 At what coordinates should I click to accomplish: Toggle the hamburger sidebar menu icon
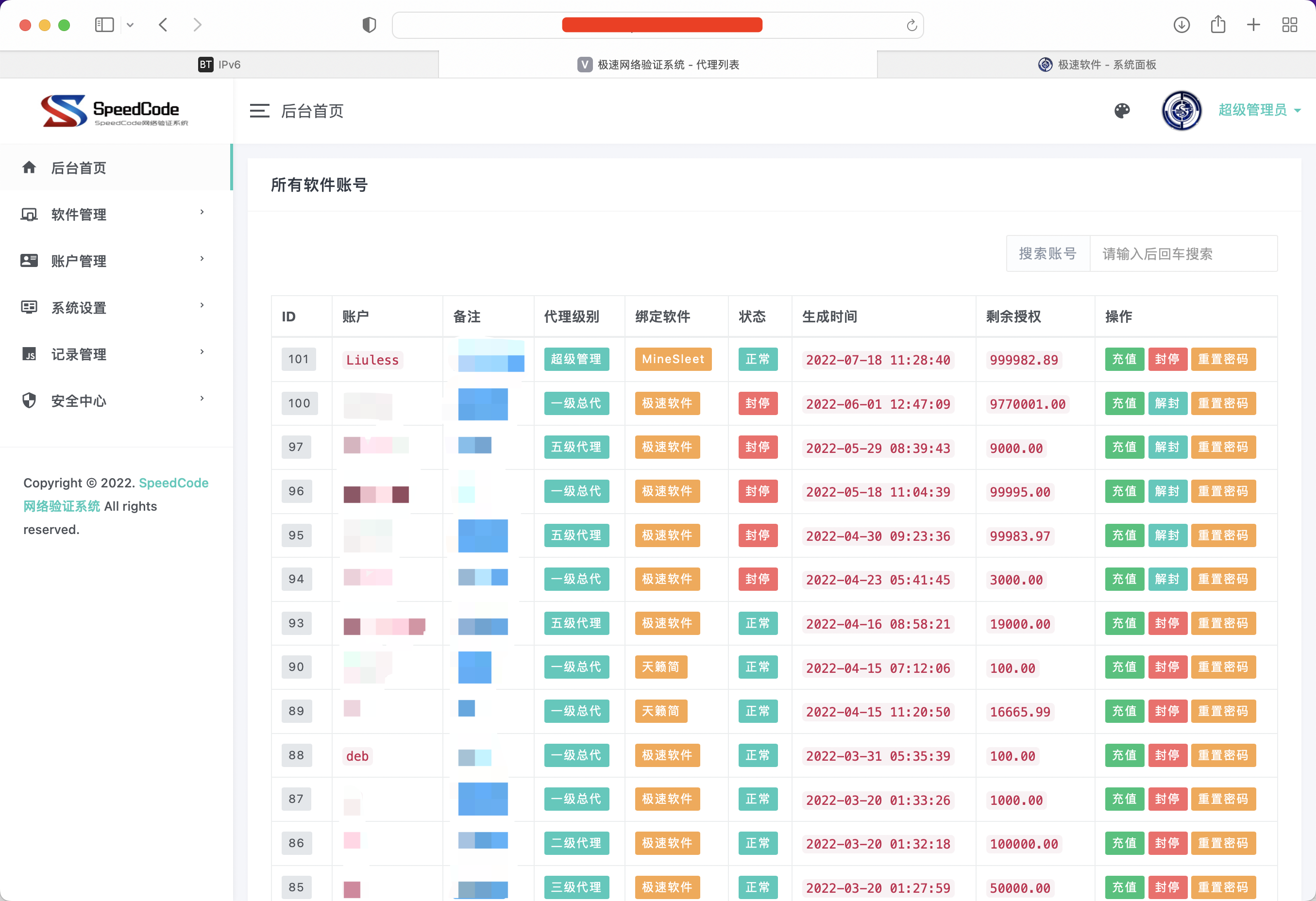click(x=259, y=111)
